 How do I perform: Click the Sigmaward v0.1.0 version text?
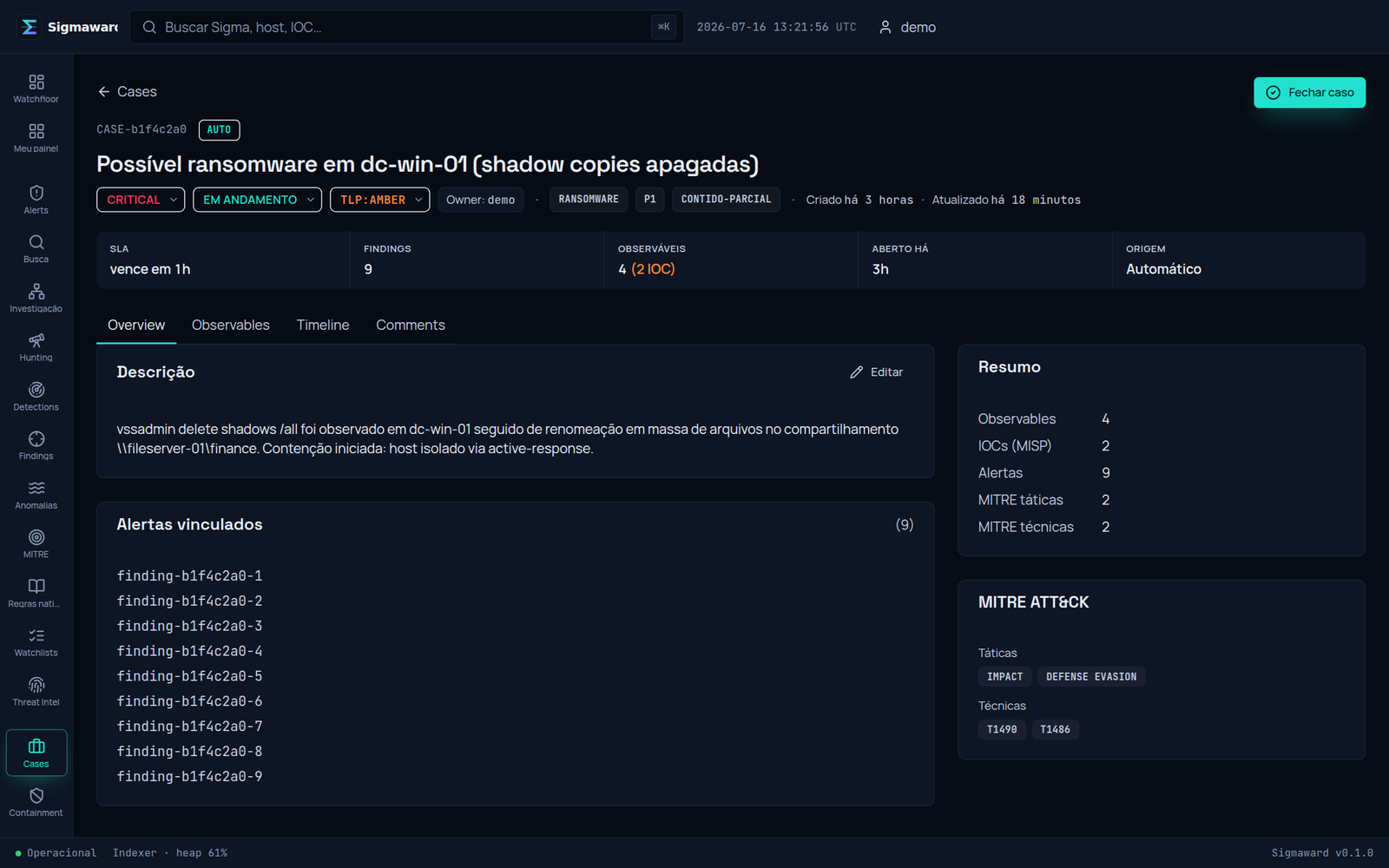tap(1322, 853)
